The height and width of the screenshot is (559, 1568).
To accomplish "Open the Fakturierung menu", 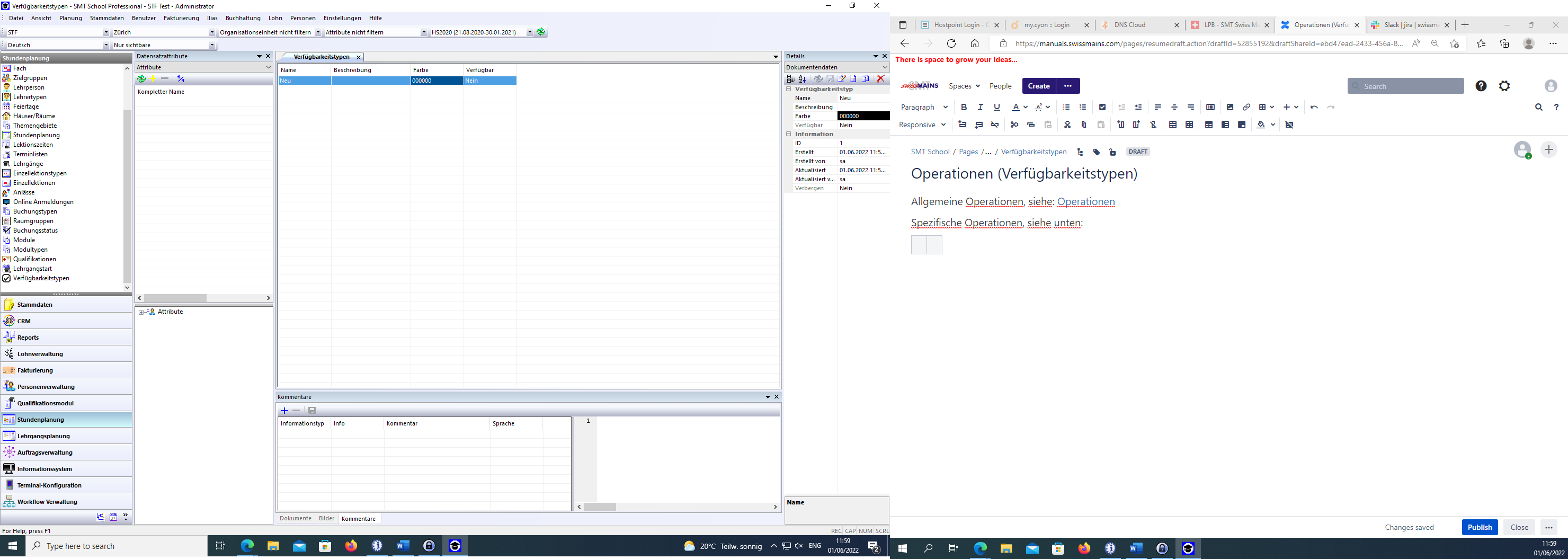I will [x=181, y=18].
